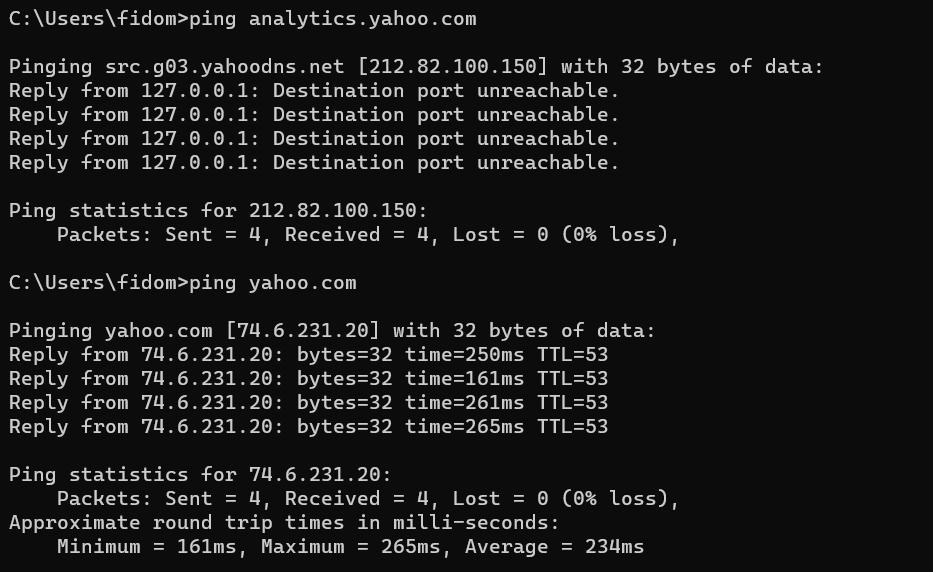933x572 pixels.
Task: Click the reply showing time=161ms
Action: click(308, 379)
